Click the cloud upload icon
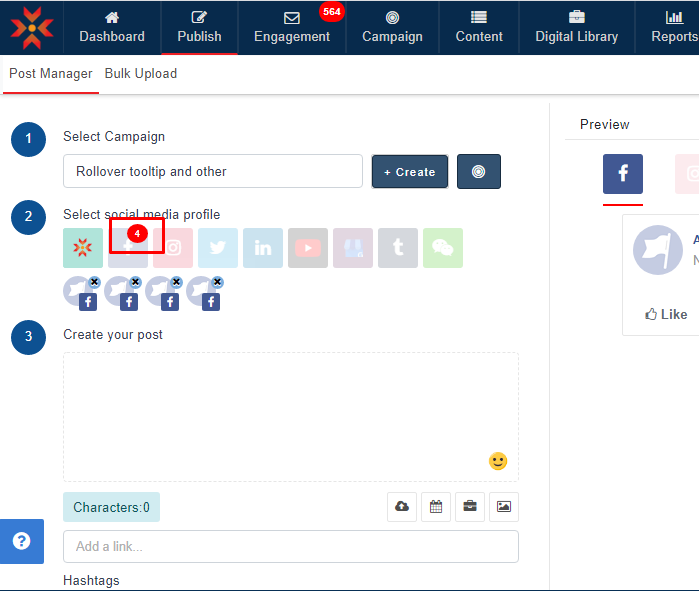Image resolution: width=699 pixels, height=591 pixels. point(402,507)
